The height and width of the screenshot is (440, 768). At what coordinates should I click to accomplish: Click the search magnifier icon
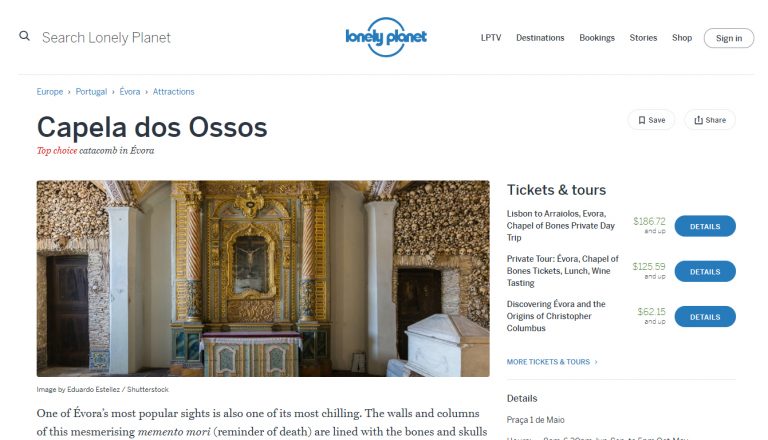[24, 36]
